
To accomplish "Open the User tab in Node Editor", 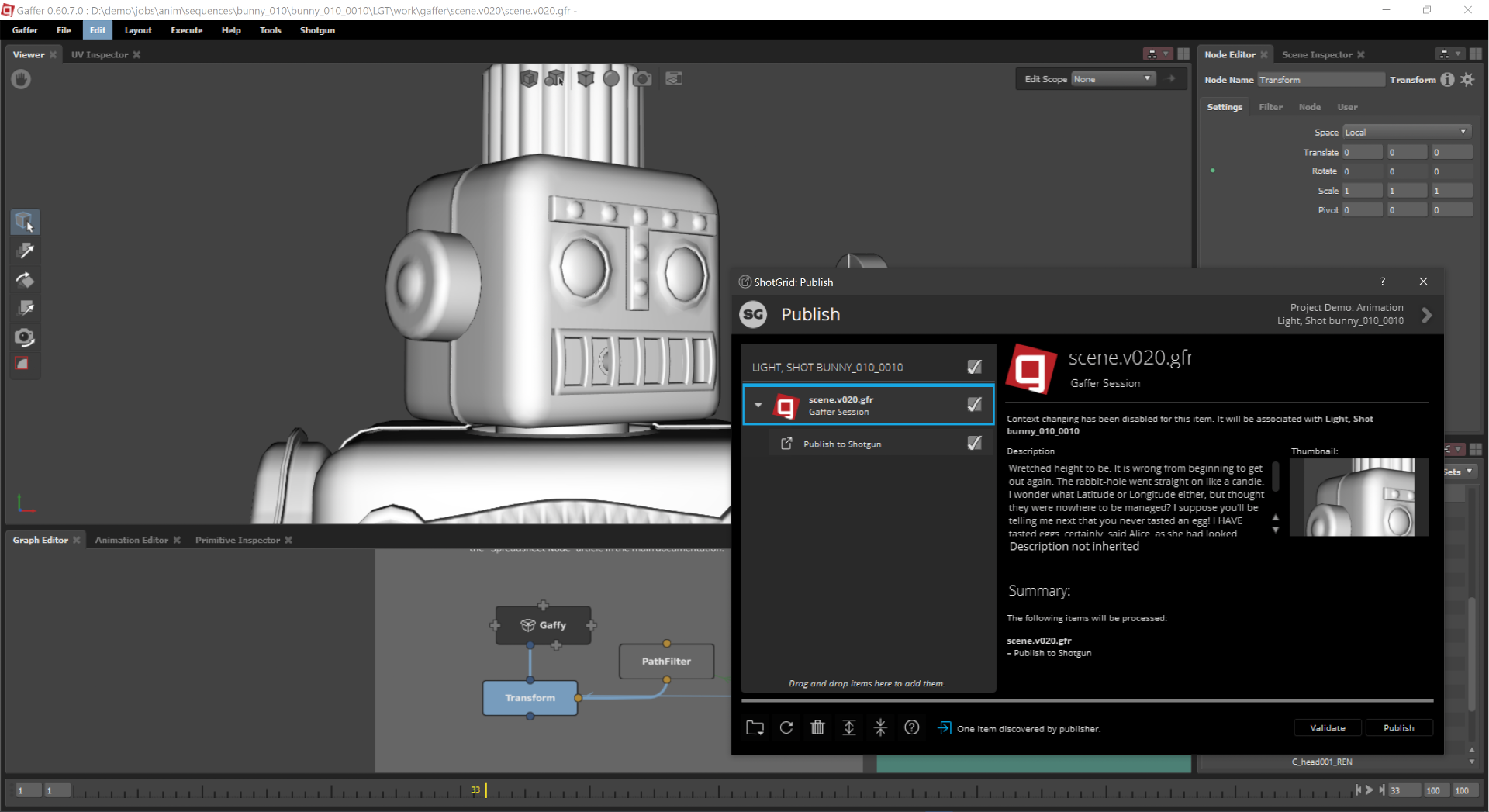I will tap(1347, 107).
